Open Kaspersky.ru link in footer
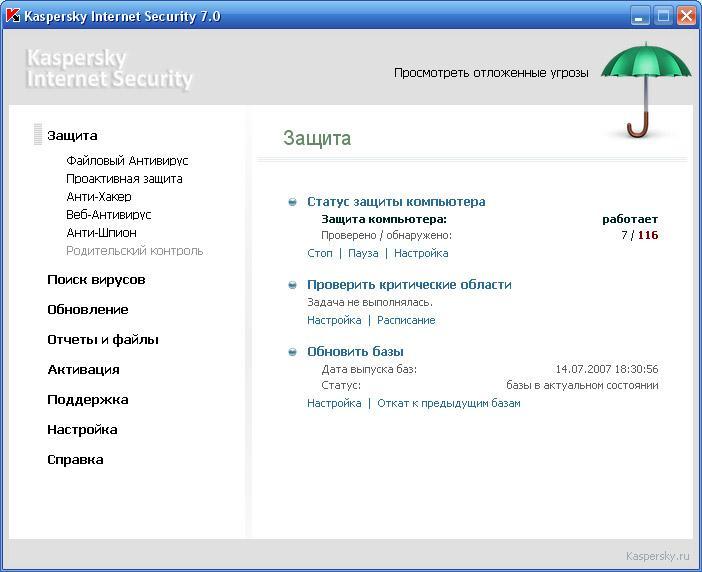Image resolution: width=702 pixels, height=572 pixels. [x=657, y=556]
